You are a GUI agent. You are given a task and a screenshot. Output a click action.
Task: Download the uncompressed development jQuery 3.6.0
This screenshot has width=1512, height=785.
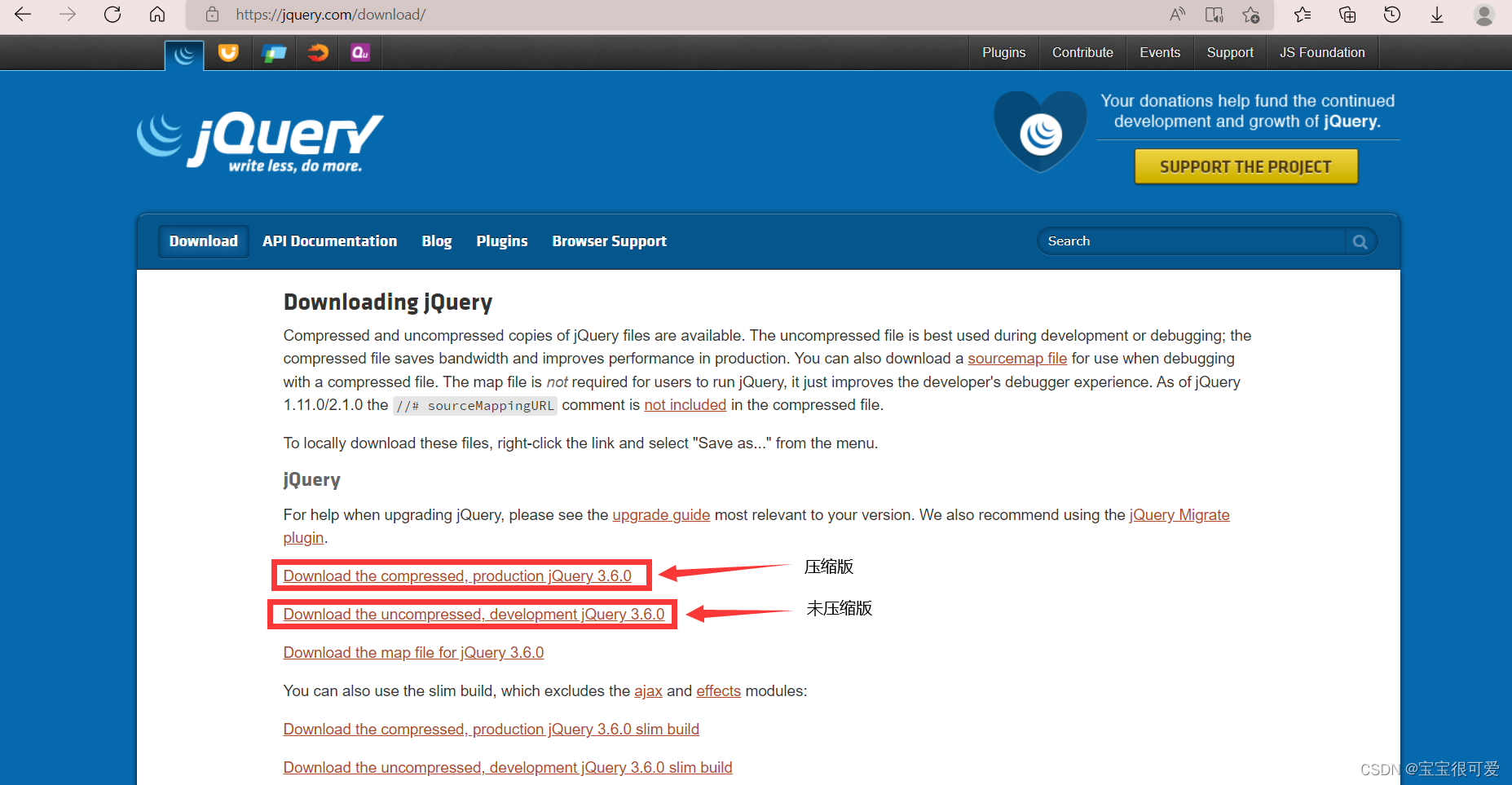click(x=474, y=615)
